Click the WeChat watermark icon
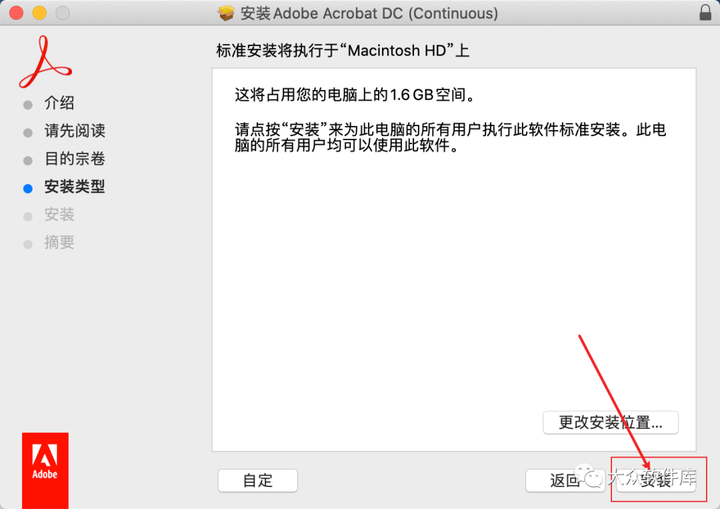 [x=590, y=476]
